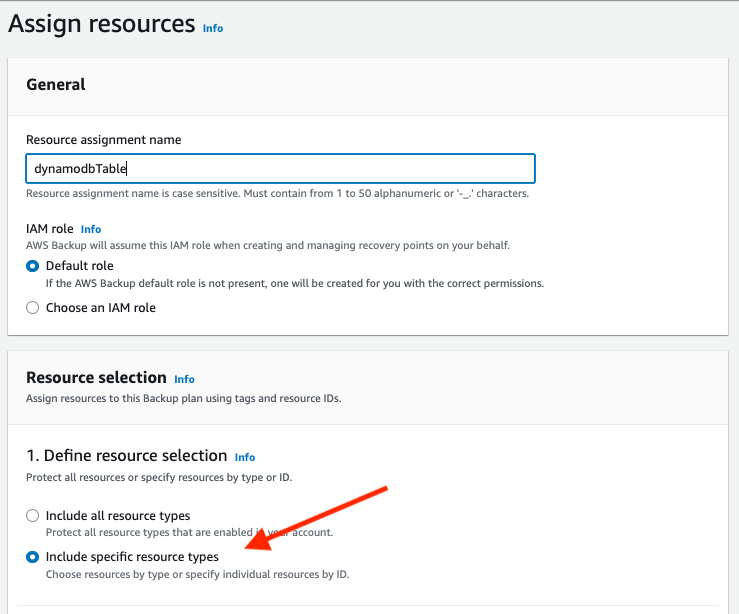This screenshot has height=614, width=739.
Task: Open Info link beside Assign resources title
Action: tap(213, 28)
